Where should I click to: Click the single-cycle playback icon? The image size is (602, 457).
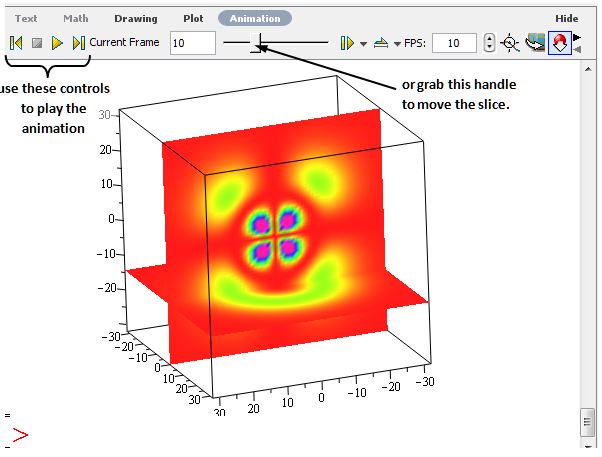coord(381,43)
